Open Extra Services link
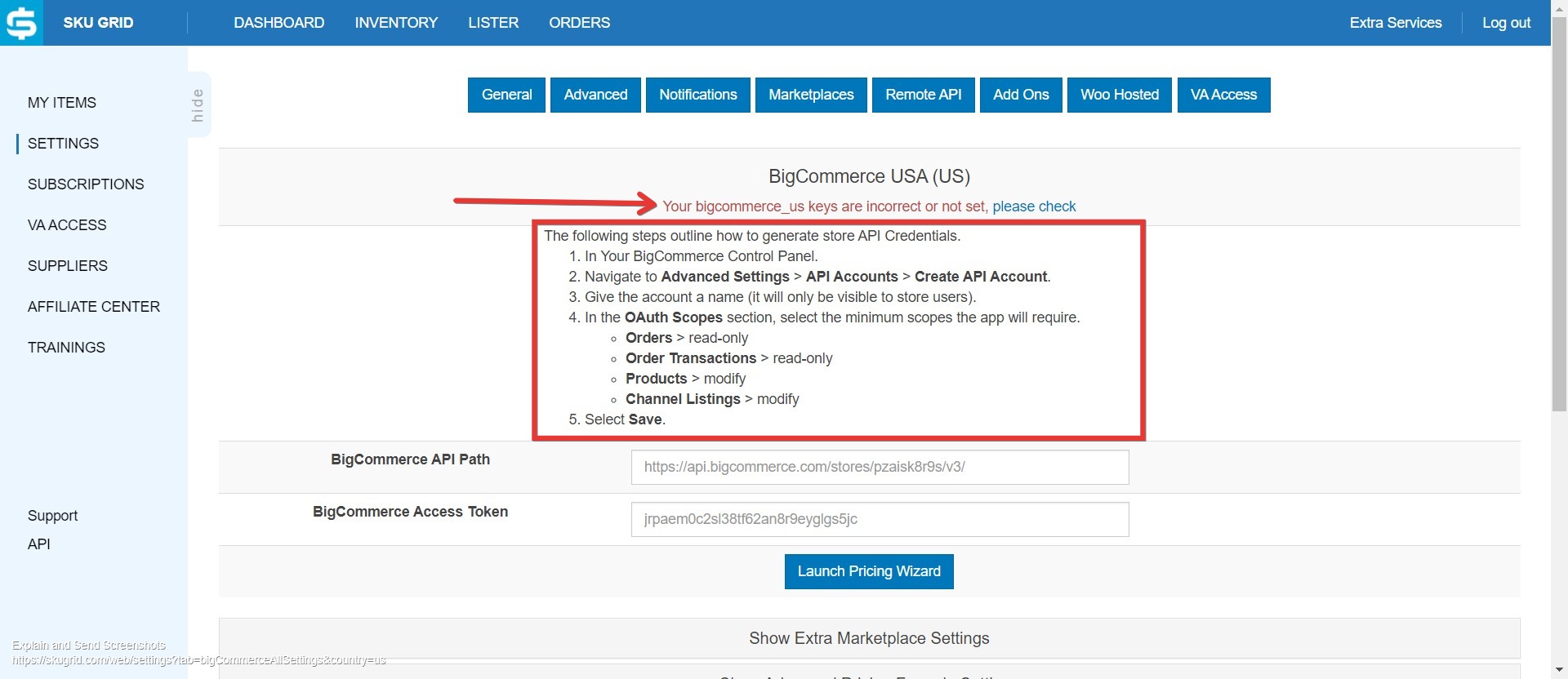 click(1395, 23)
